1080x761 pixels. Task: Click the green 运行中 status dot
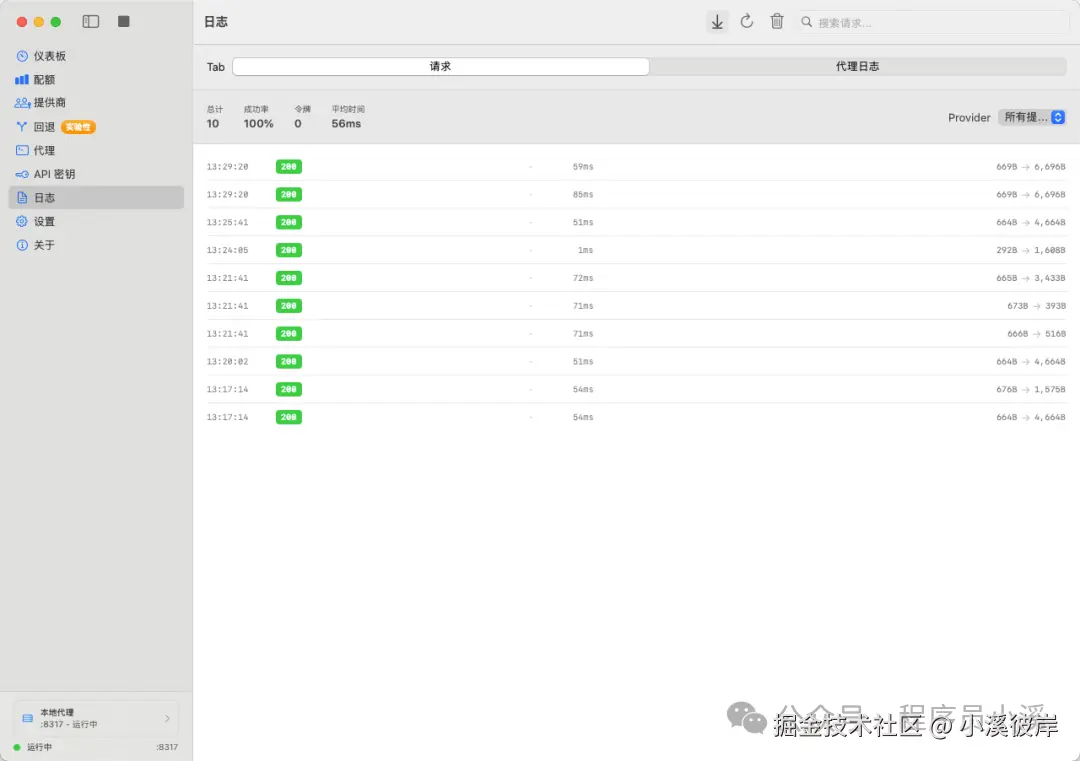(17, 747)
